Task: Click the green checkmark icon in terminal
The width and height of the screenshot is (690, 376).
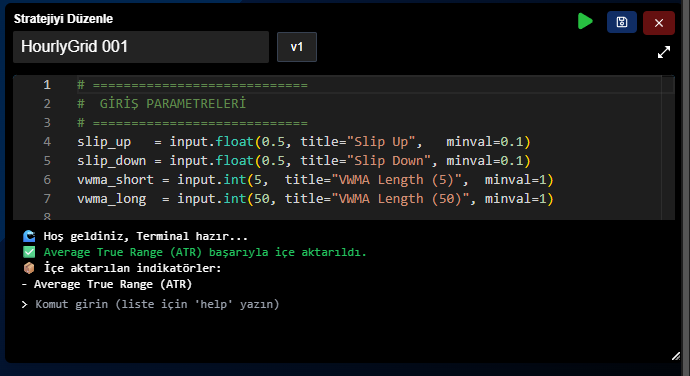Action: tap(29, 252)
